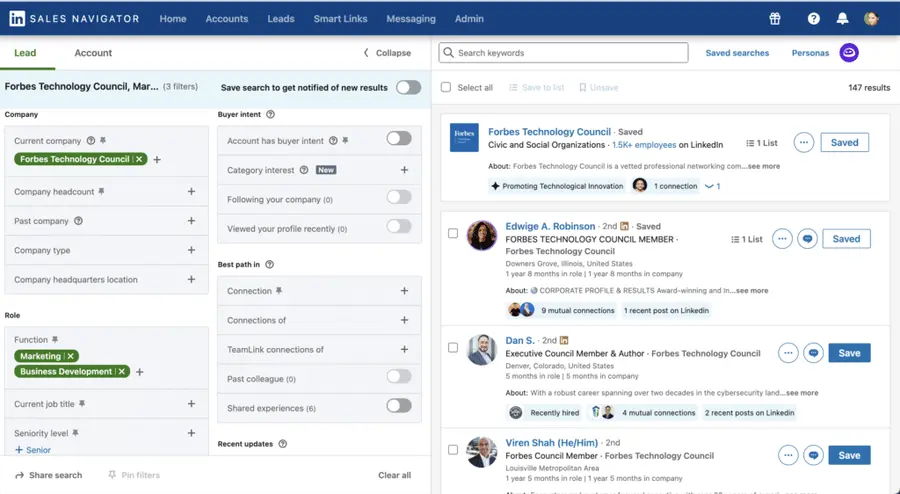The height and width of the screenshot is (494, 900).
Task: Open more options for Dan S.
Action: [x=788, y=353]
